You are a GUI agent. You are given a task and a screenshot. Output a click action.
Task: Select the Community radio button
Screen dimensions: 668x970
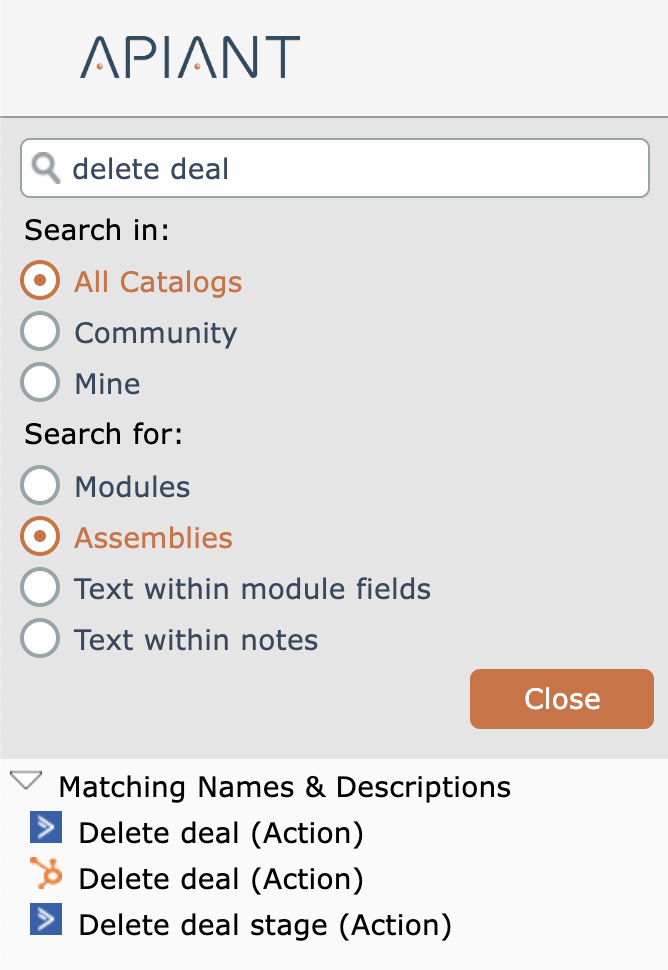tap(40, 333)
